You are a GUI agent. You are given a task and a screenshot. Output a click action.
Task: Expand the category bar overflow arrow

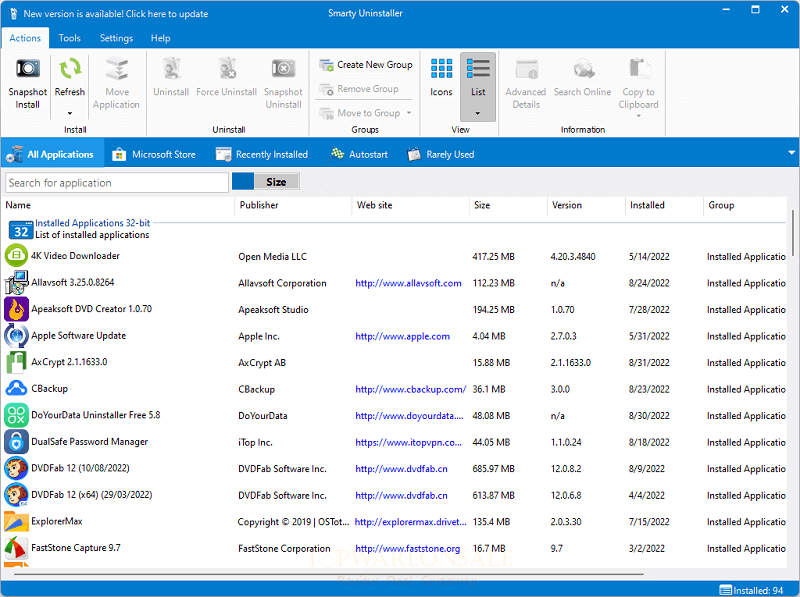[x=792, y=153]
